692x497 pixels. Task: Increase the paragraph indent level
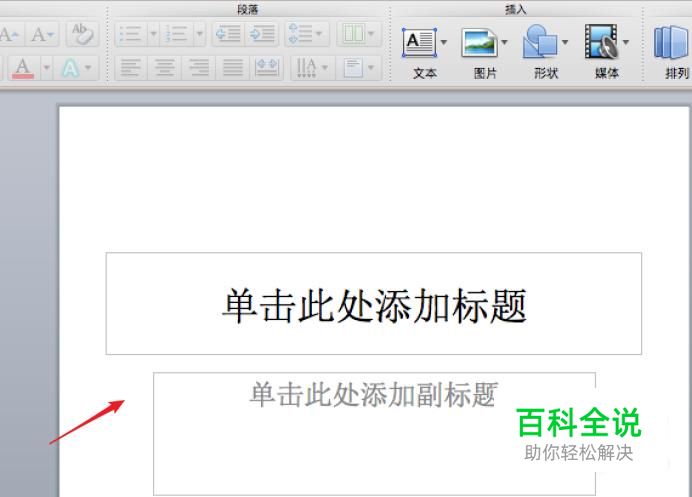click(x=262, y=34)
